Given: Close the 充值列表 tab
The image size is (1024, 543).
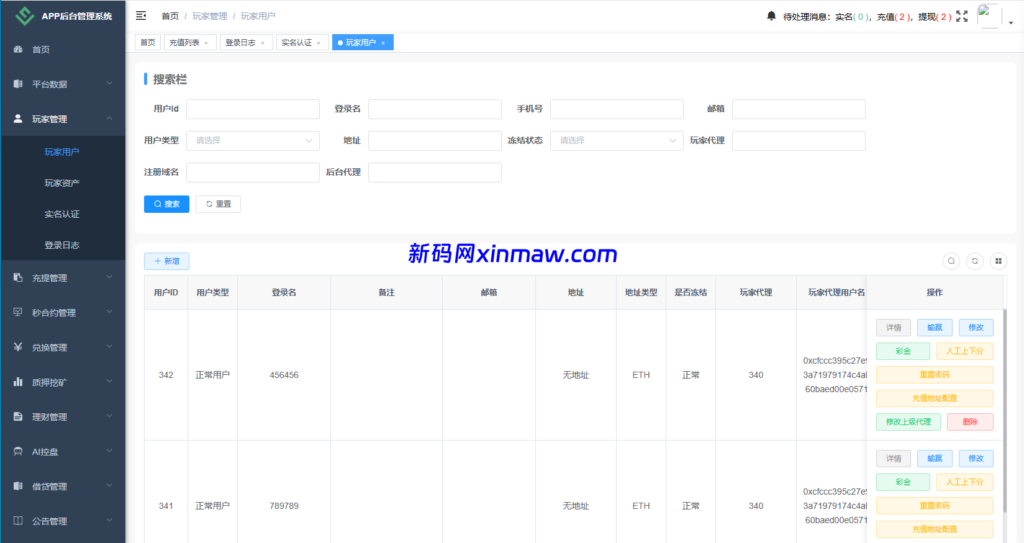Looking at the screenshot, I should point(206,43).
